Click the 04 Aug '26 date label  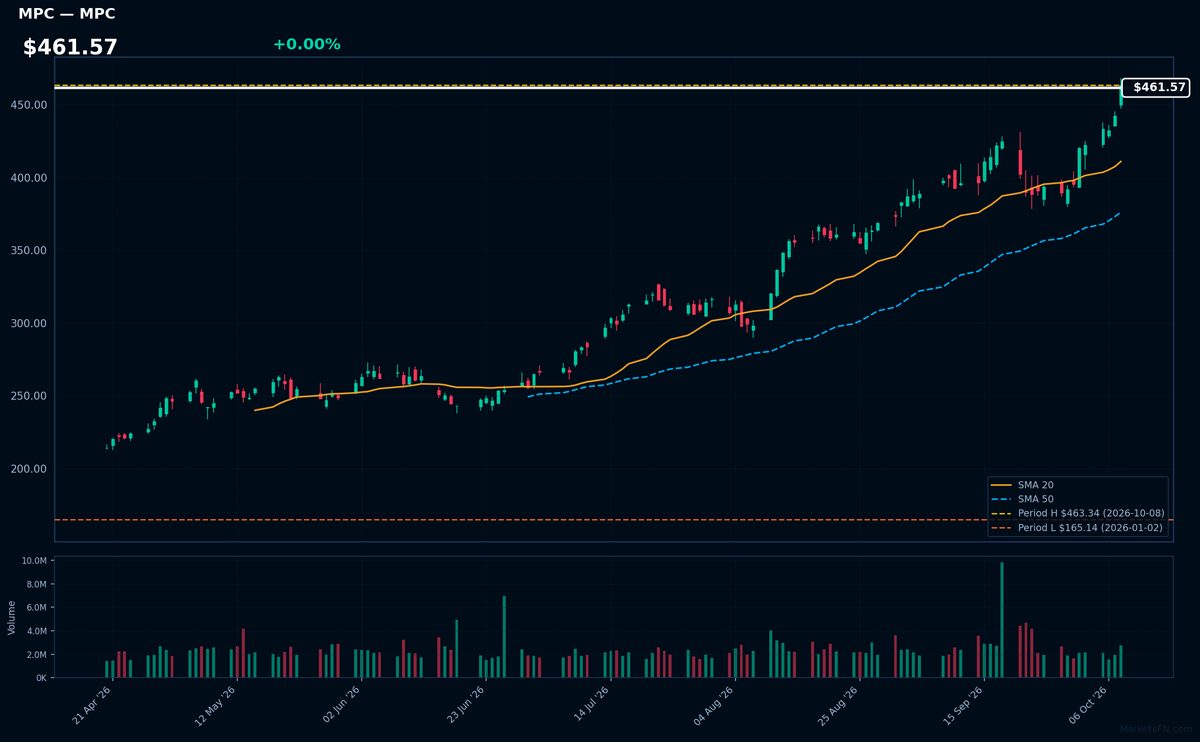(x=713, y=705)
